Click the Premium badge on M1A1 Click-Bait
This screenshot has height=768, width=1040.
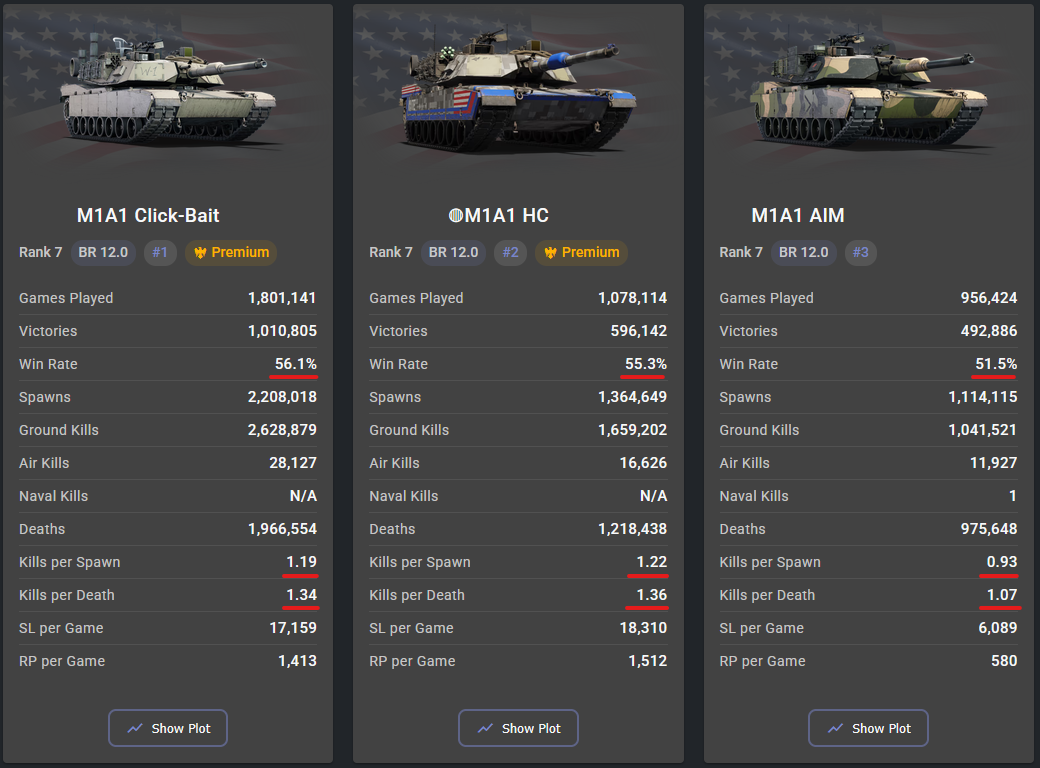point(231,252)
